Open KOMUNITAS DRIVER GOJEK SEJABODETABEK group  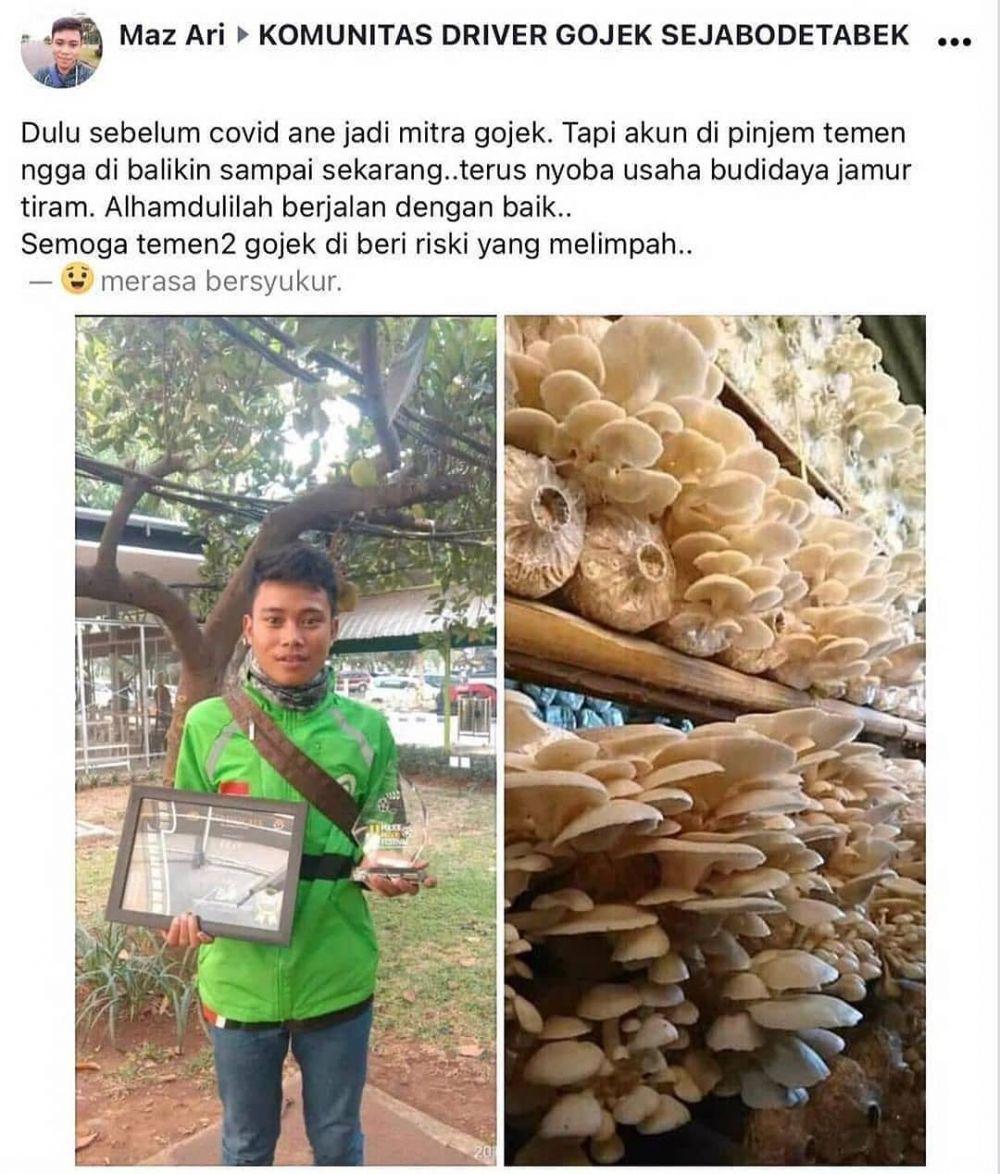[583, 34]
